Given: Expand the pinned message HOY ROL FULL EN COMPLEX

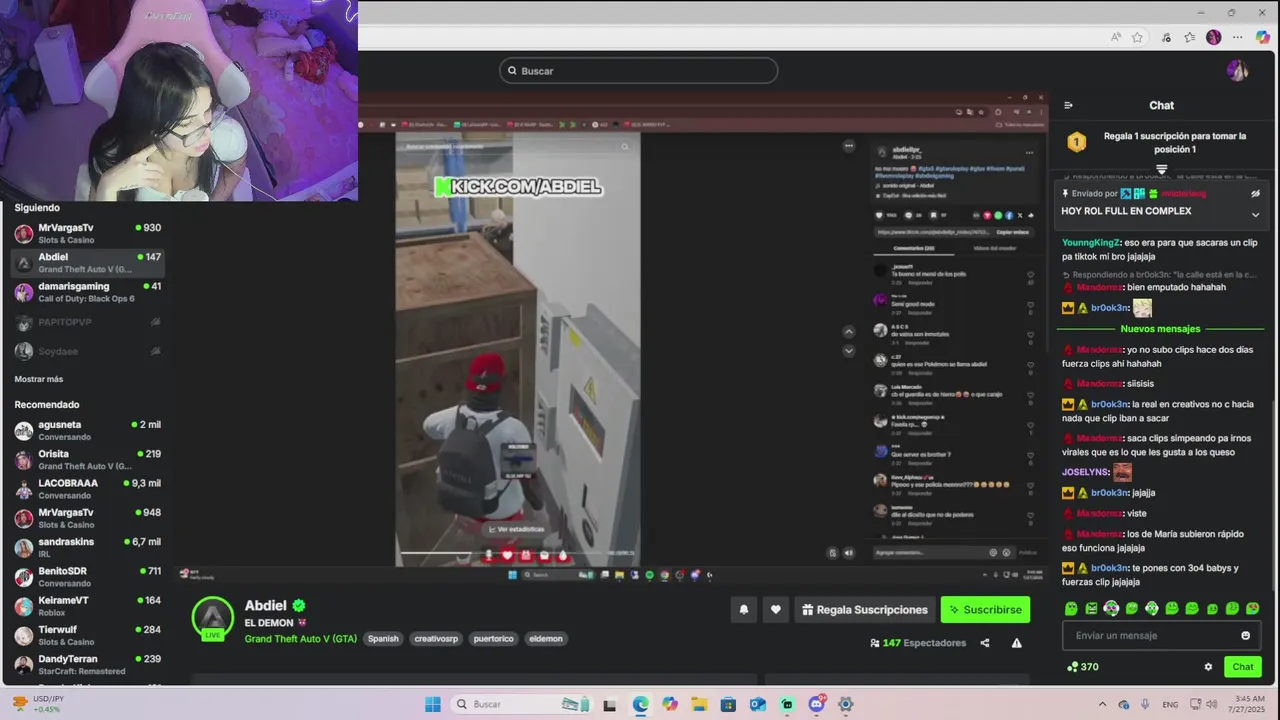Looking at the screenshot, I should 1255,214.
